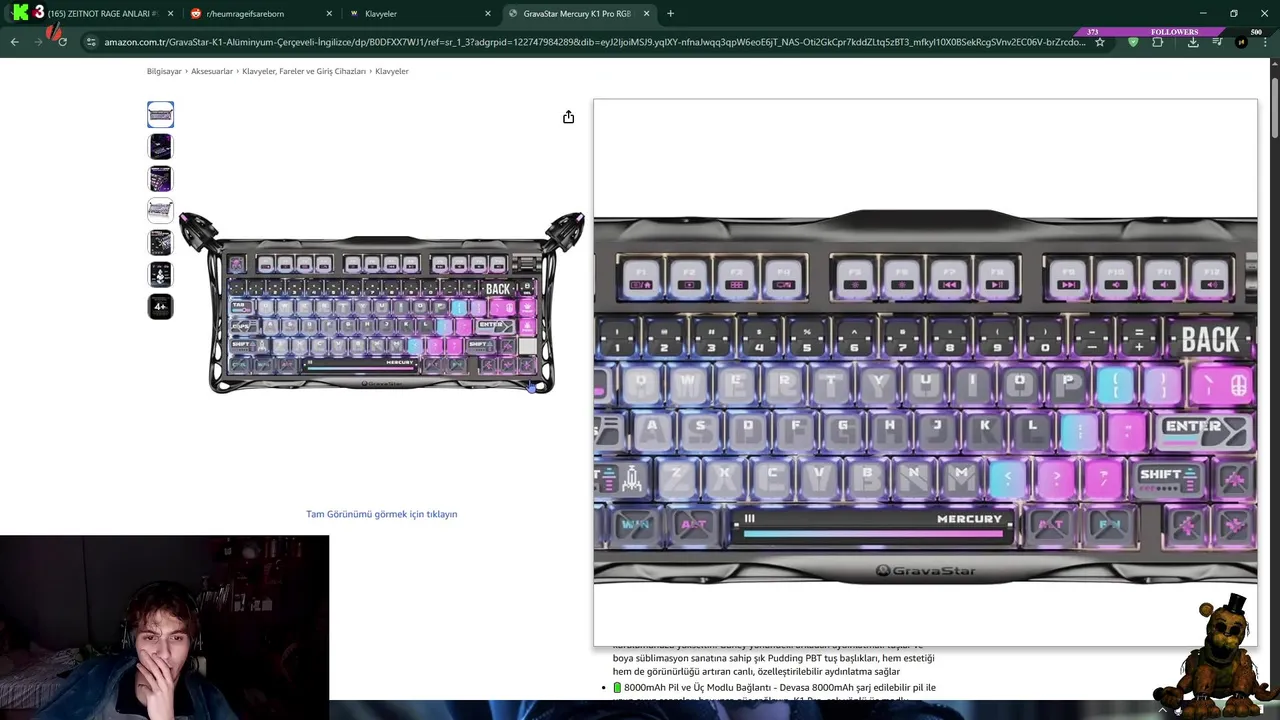Open the browser profile avatar

1242,42
